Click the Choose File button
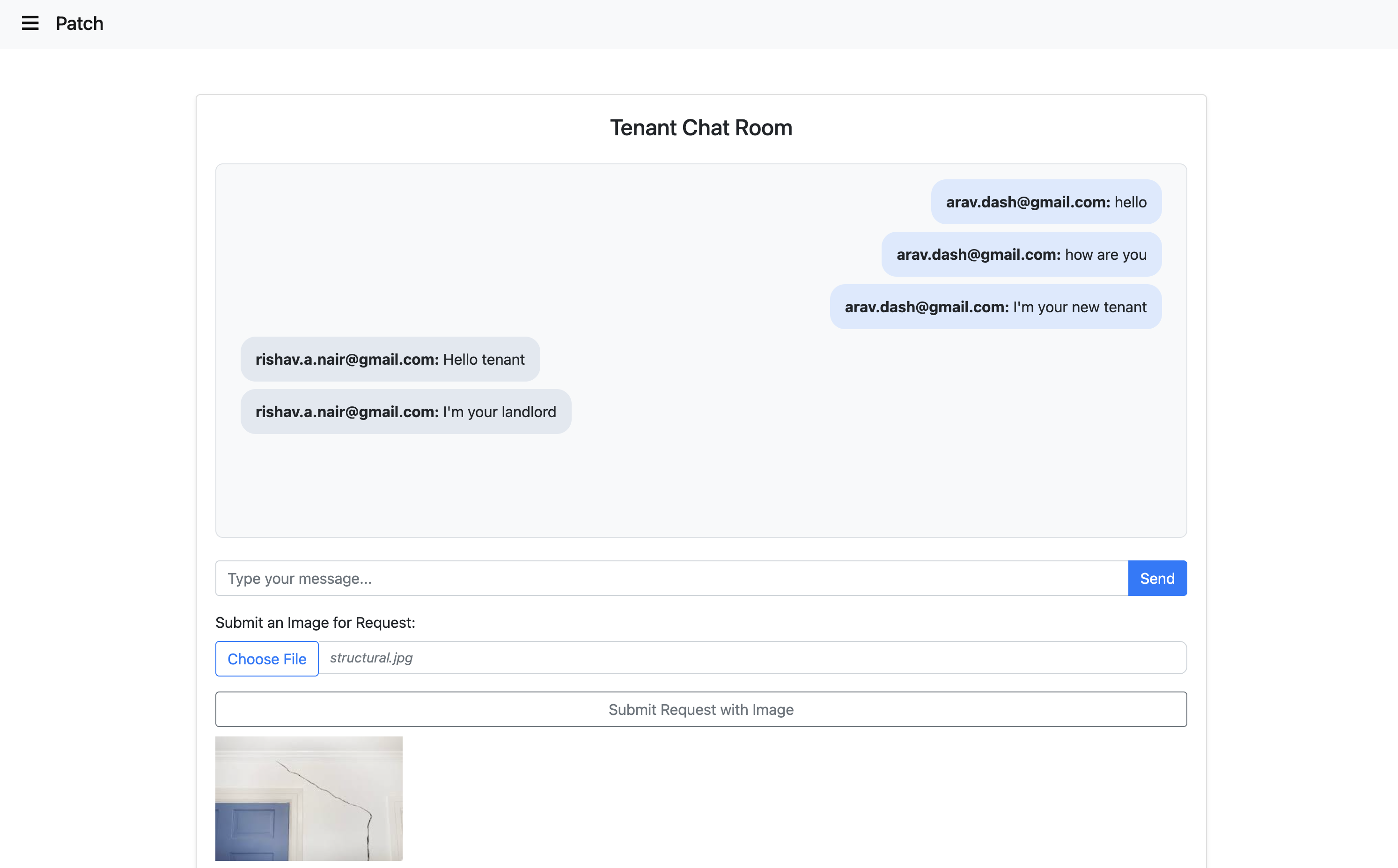The height and width of the screenshot is (868, 1398). 267,658
